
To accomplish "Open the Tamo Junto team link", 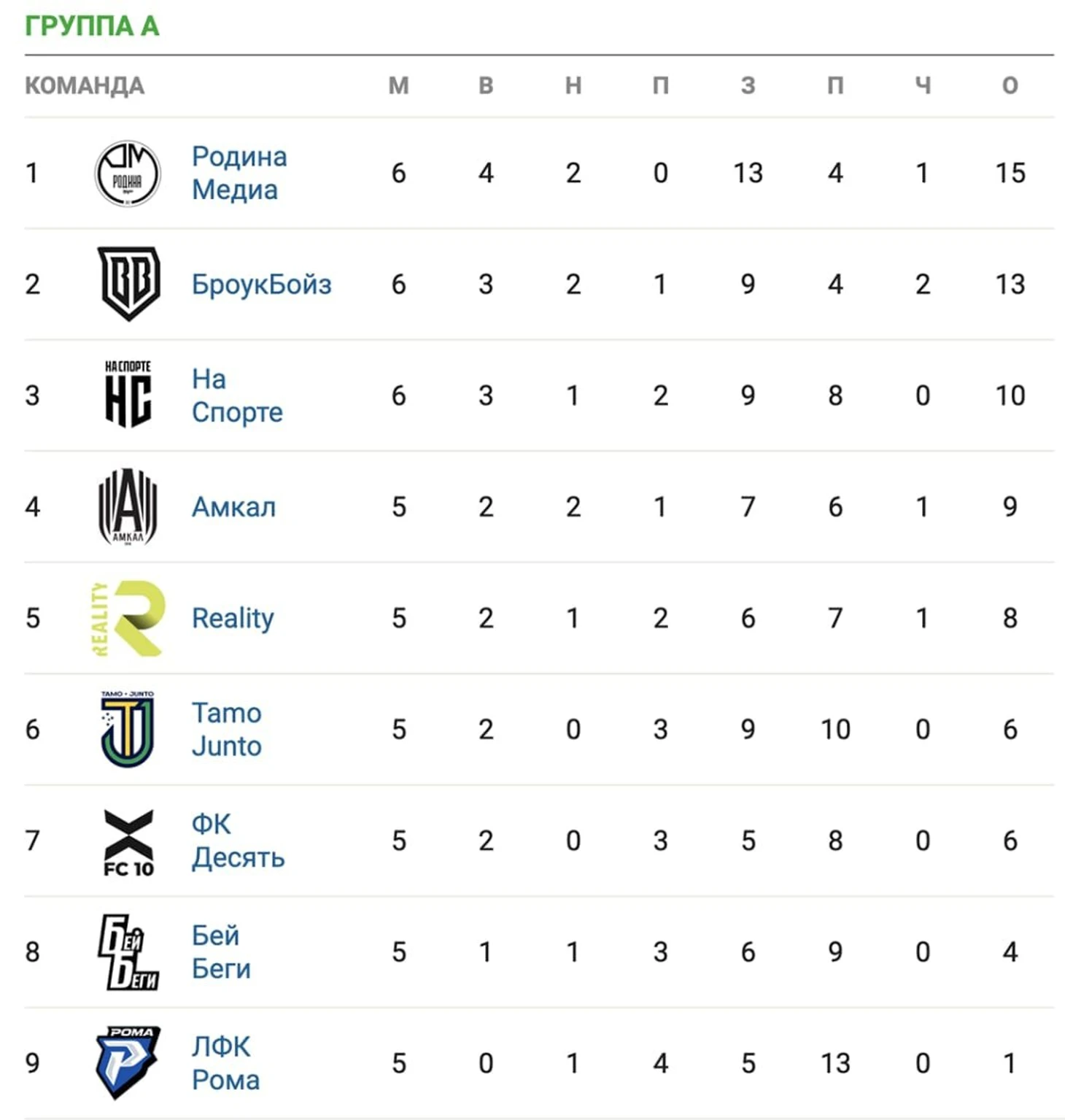I will (226, 729).
